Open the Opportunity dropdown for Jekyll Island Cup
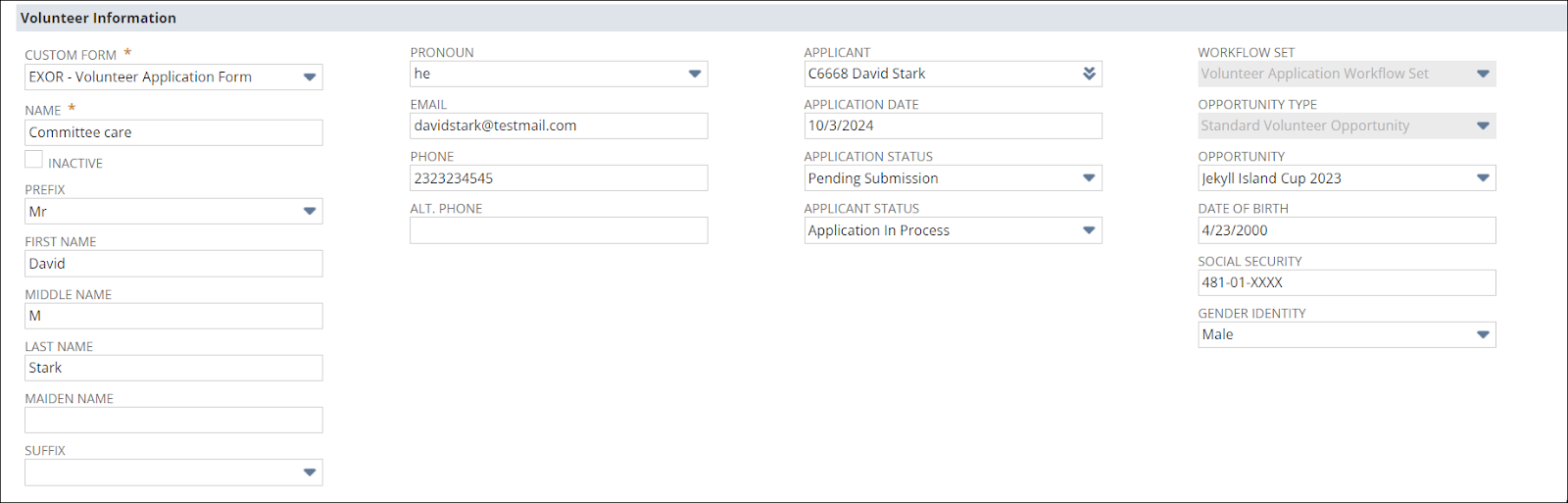The image size is (1568, 503). coord(1483,178)
